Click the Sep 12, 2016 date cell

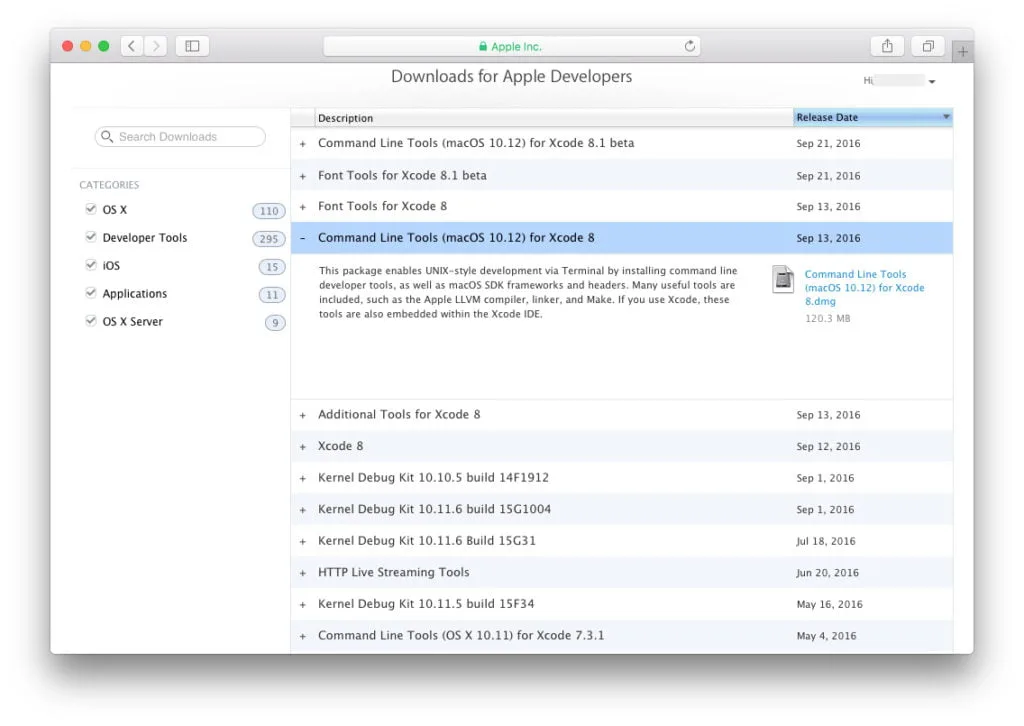point(828,447)
